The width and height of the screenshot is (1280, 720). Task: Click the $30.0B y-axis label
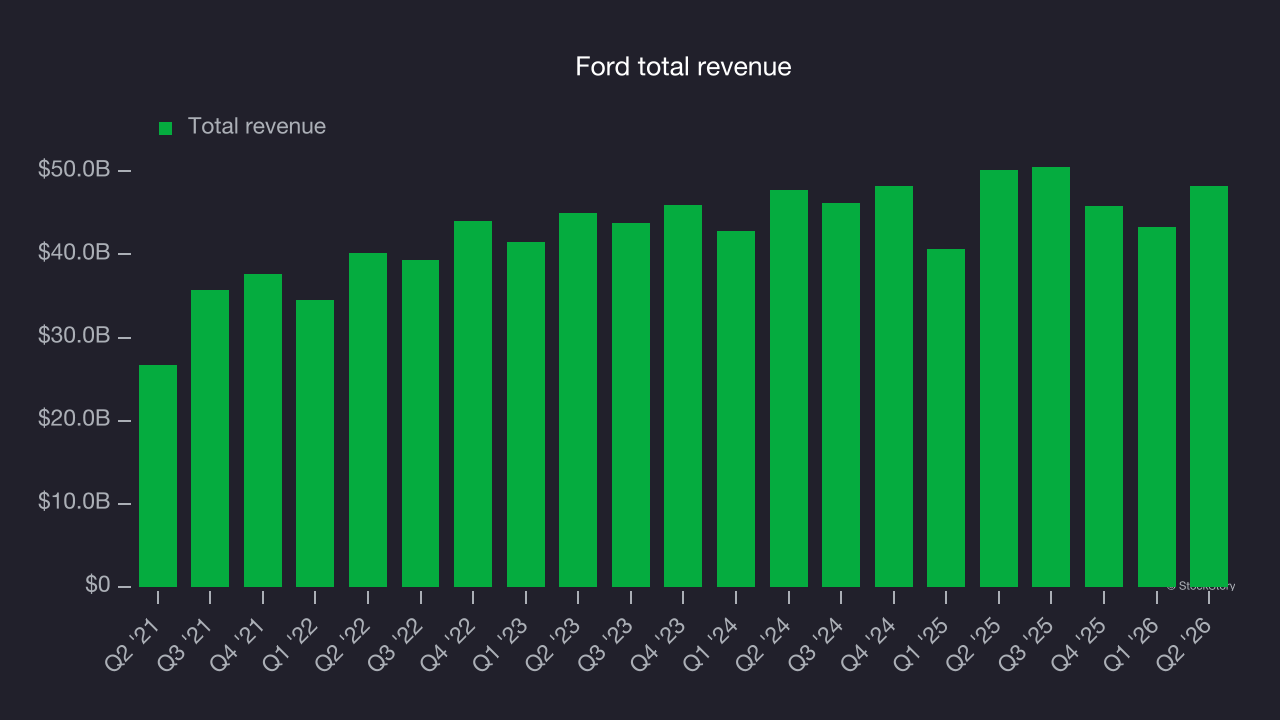coord(73,336)
